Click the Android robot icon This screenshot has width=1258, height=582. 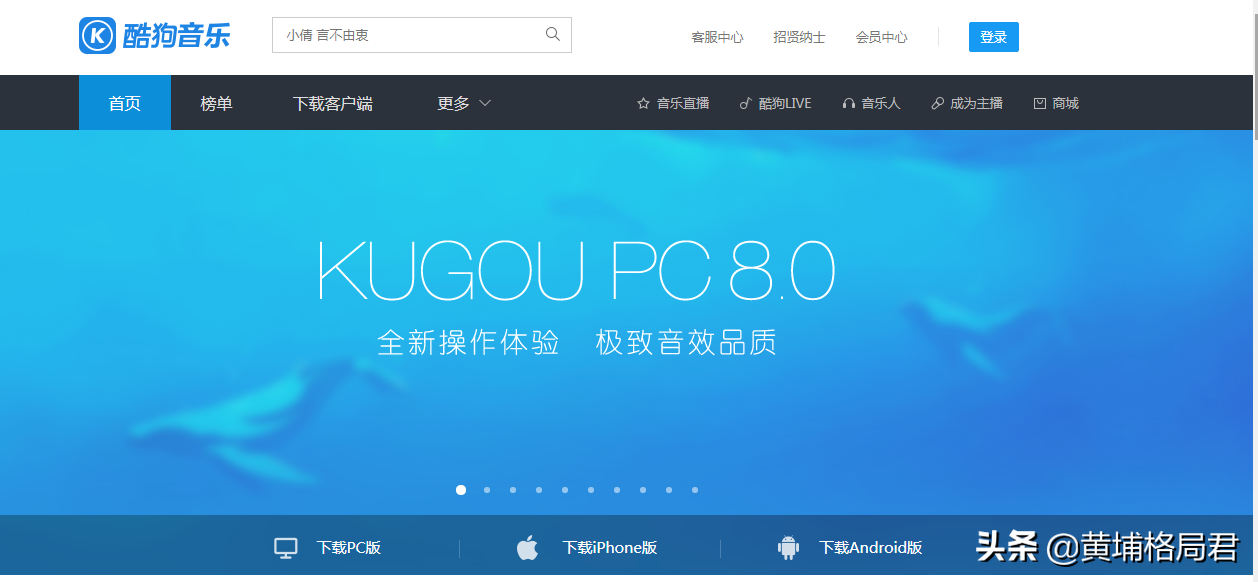788,547
